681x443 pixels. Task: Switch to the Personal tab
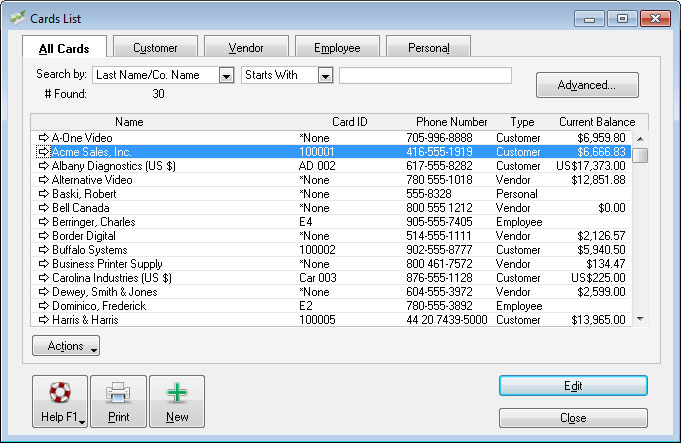pyautogui.click(x=429, y=47)
